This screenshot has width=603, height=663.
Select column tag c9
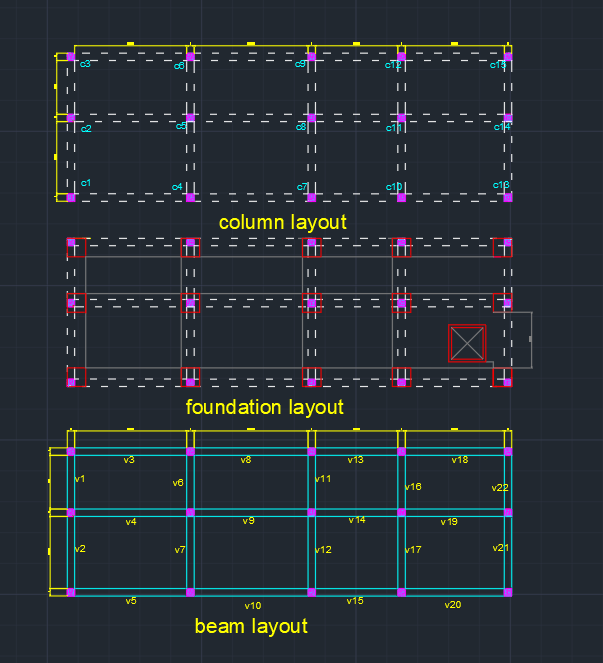point(300,63)
